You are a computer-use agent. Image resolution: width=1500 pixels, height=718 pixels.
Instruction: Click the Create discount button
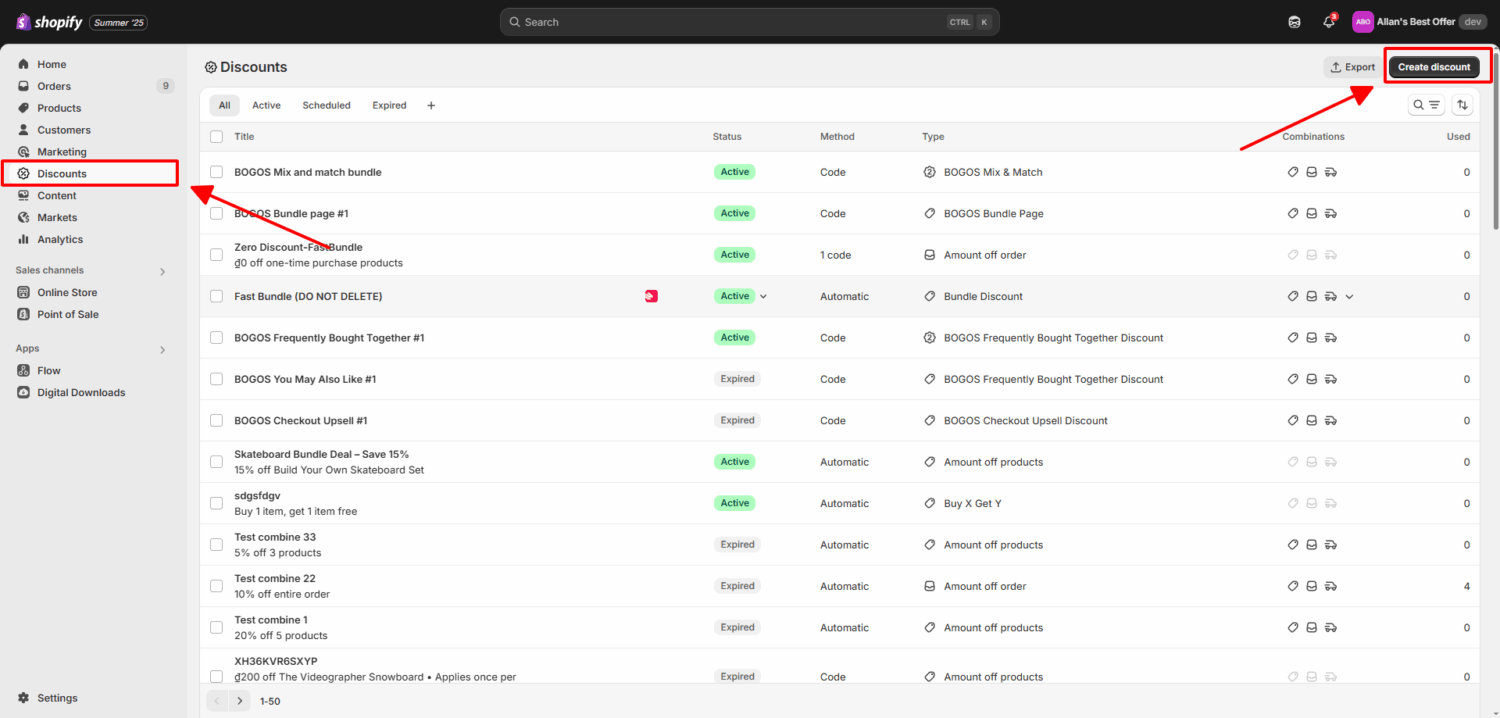click(x=1434, y=67)
